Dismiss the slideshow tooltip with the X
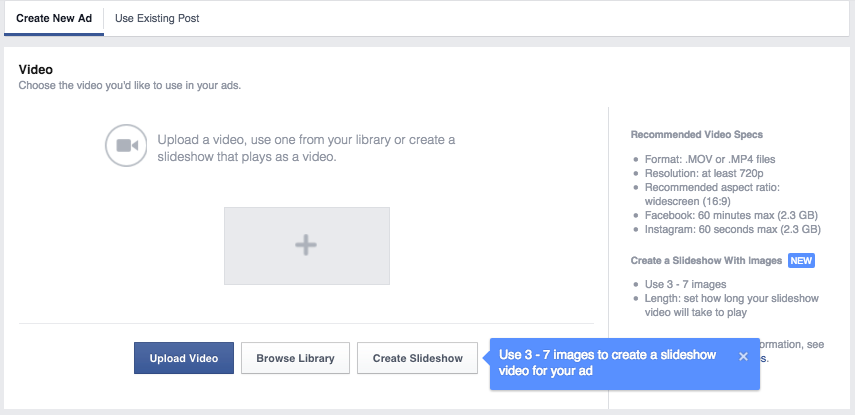The width and height of the screenshot is (855, 415). [743, 356]
